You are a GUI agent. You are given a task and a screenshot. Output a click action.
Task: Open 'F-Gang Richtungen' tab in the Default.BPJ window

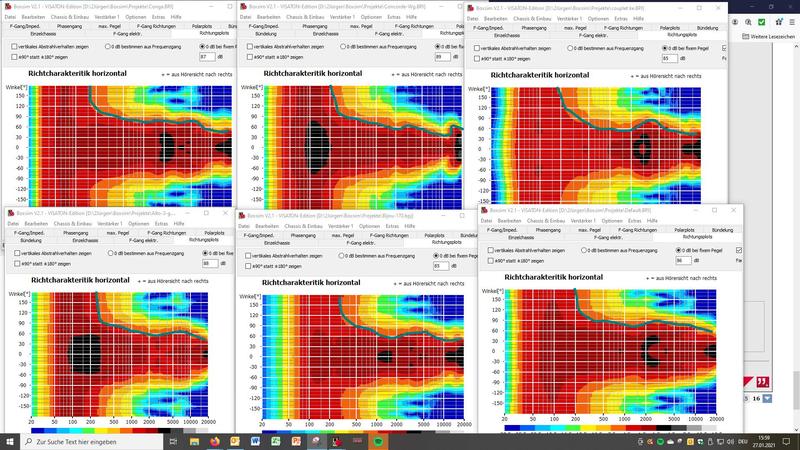(x=637, y=230)
